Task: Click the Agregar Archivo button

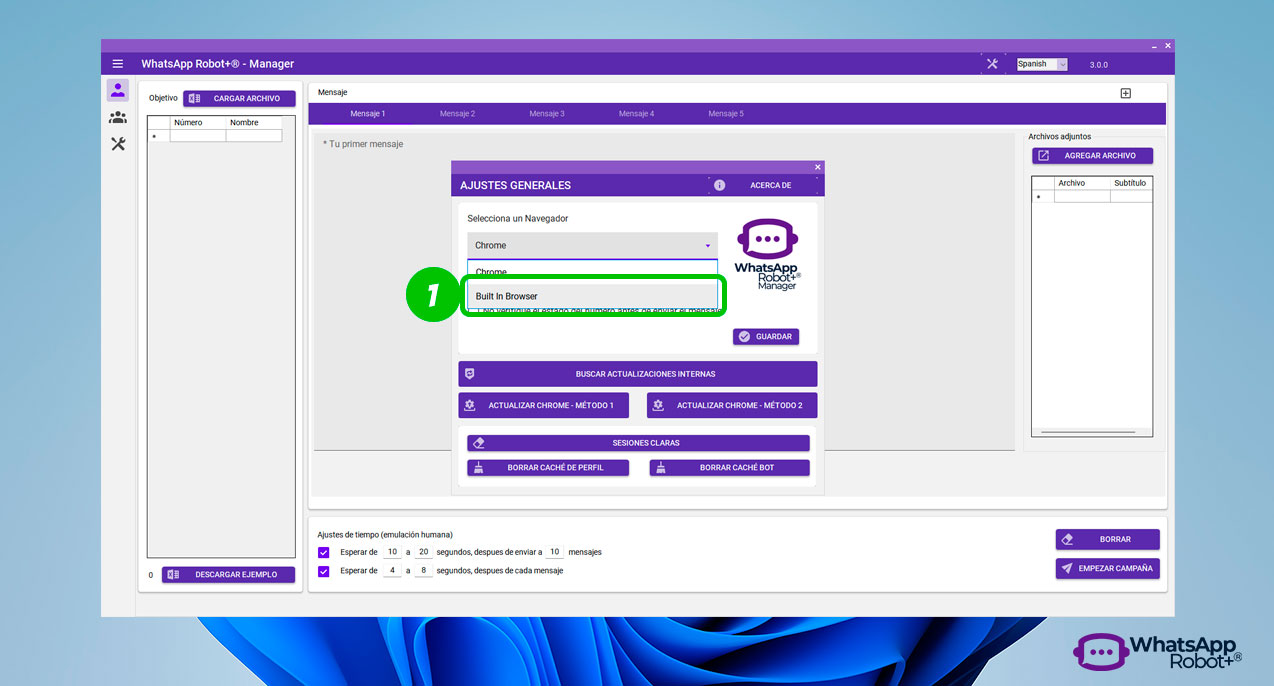Action: click(1092, 155)
